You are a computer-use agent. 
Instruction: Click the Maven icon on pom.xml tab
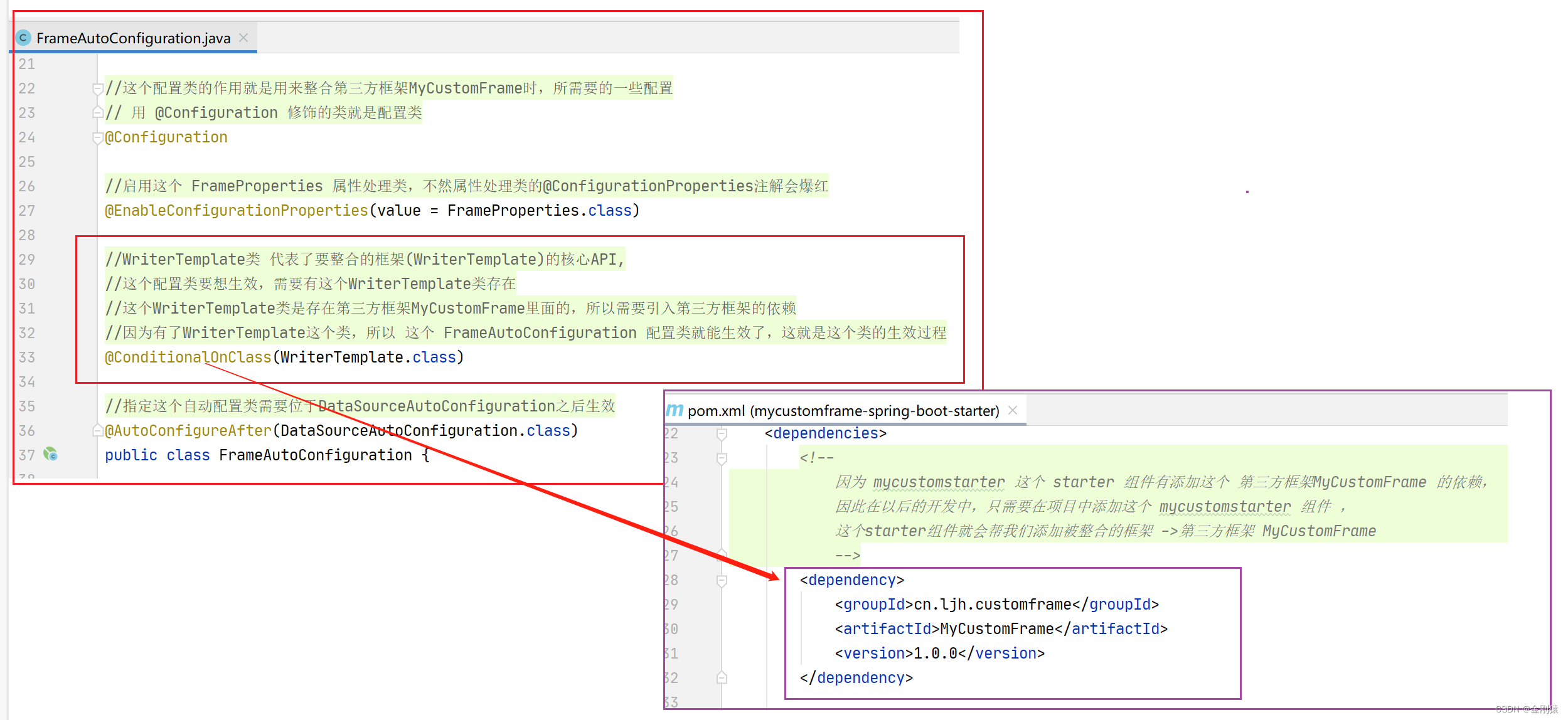point(675,411)
